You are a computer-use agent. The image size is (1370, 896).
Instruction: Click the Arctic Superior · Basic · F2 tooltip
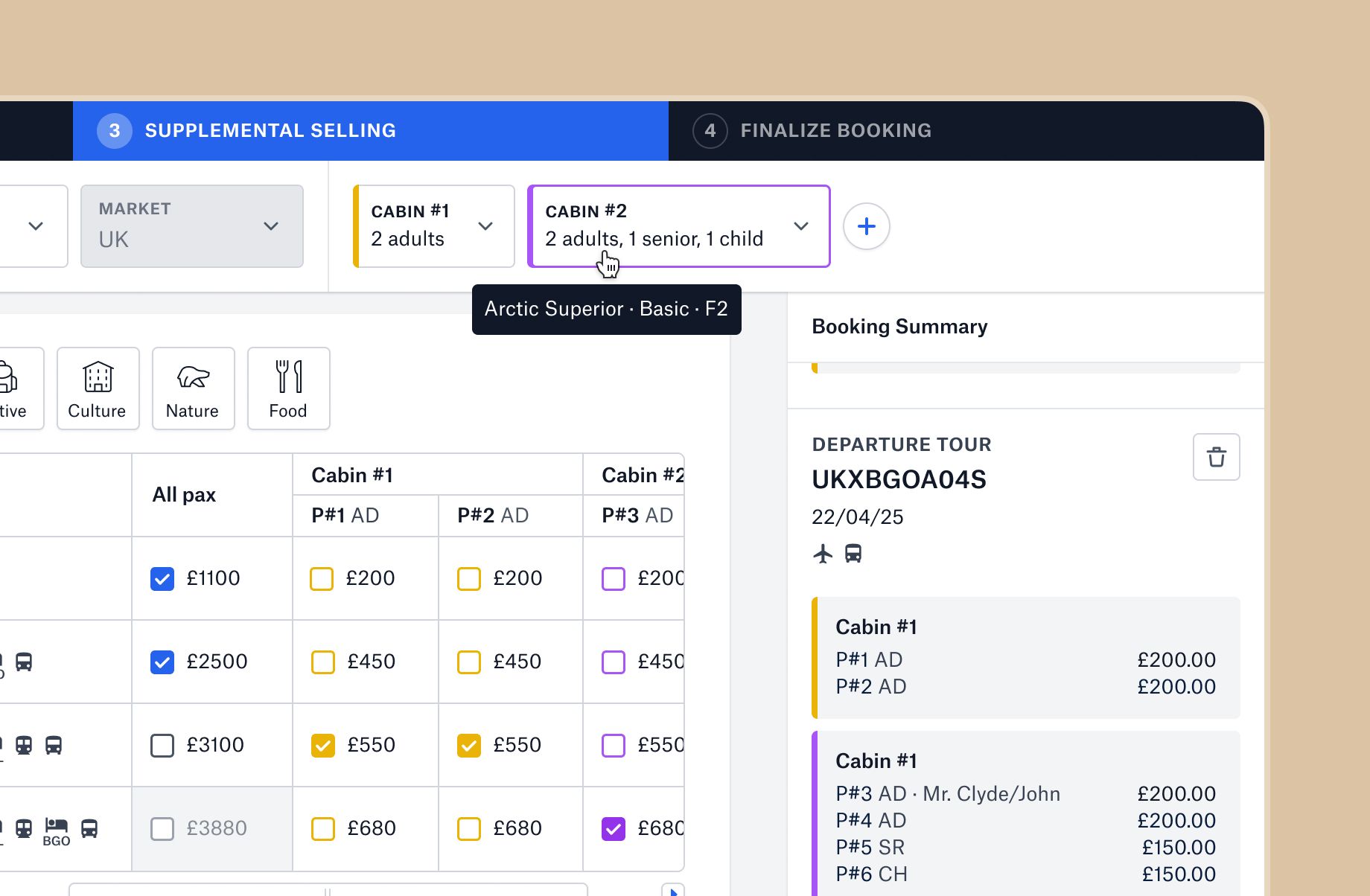click(x=607, y=310)
